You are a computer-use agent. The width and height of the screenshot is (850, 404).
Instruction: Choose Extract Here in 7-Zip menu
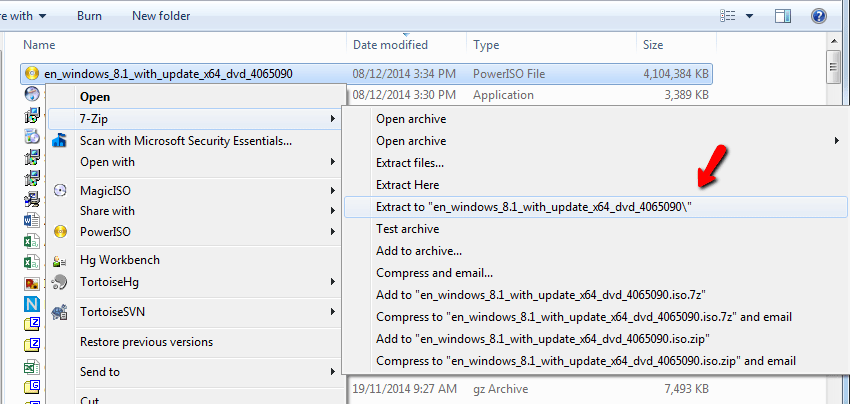[595, 185]
